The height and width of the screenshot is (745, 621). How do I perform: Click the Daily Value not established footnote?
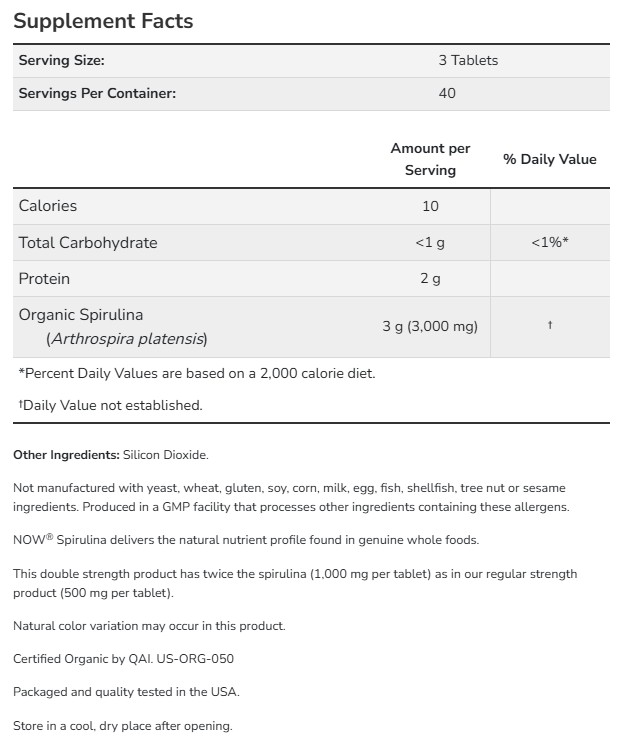coord(110,405)
